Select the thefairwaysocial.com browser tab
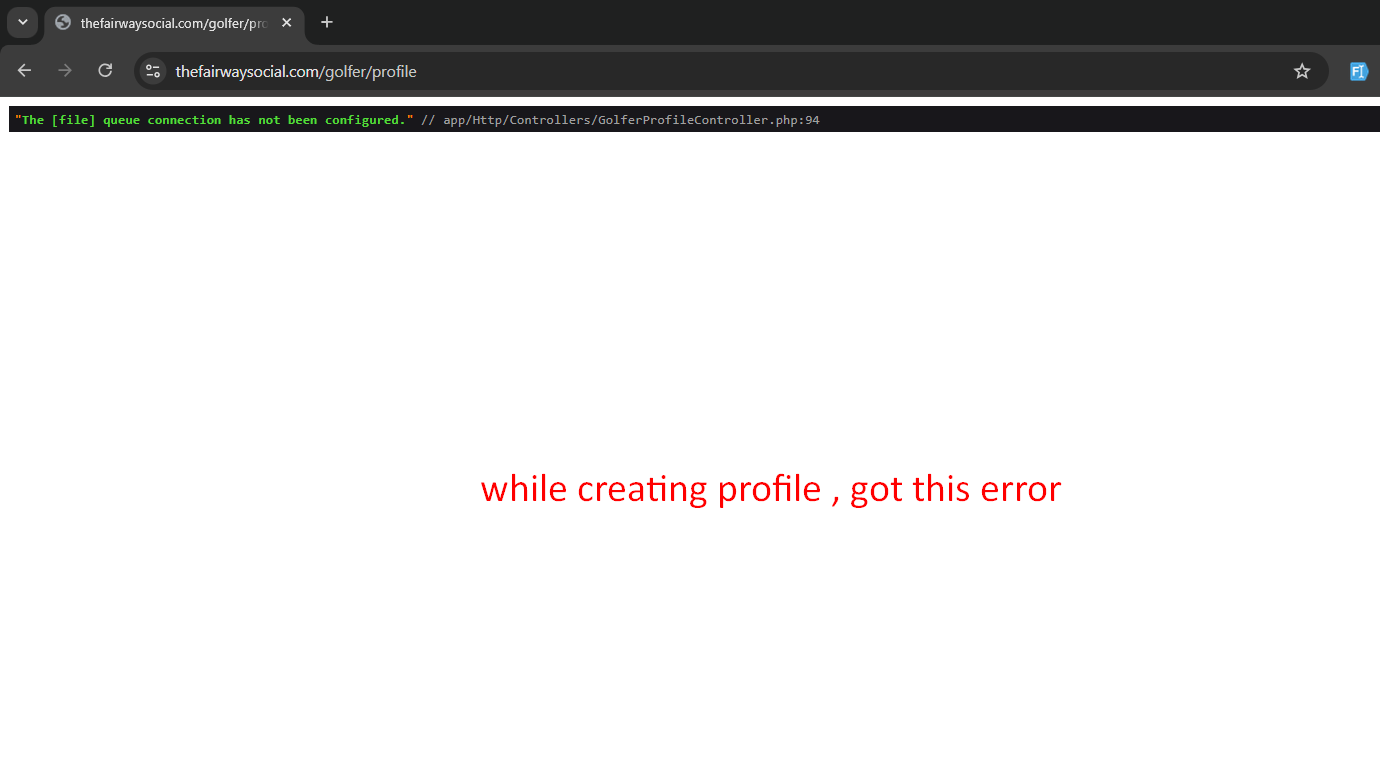The height and width of the screenshot is (774, 1380). coord(170,22)
